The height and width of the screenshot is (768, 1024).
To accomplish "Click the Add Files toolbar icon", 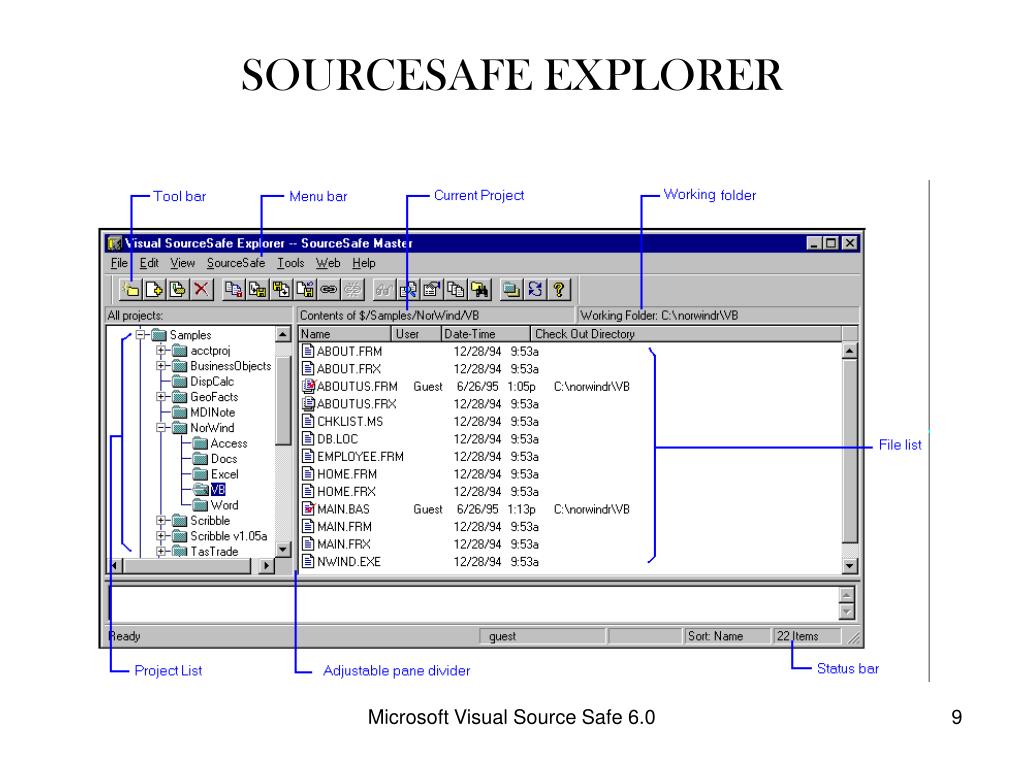I will click(154, 289).
